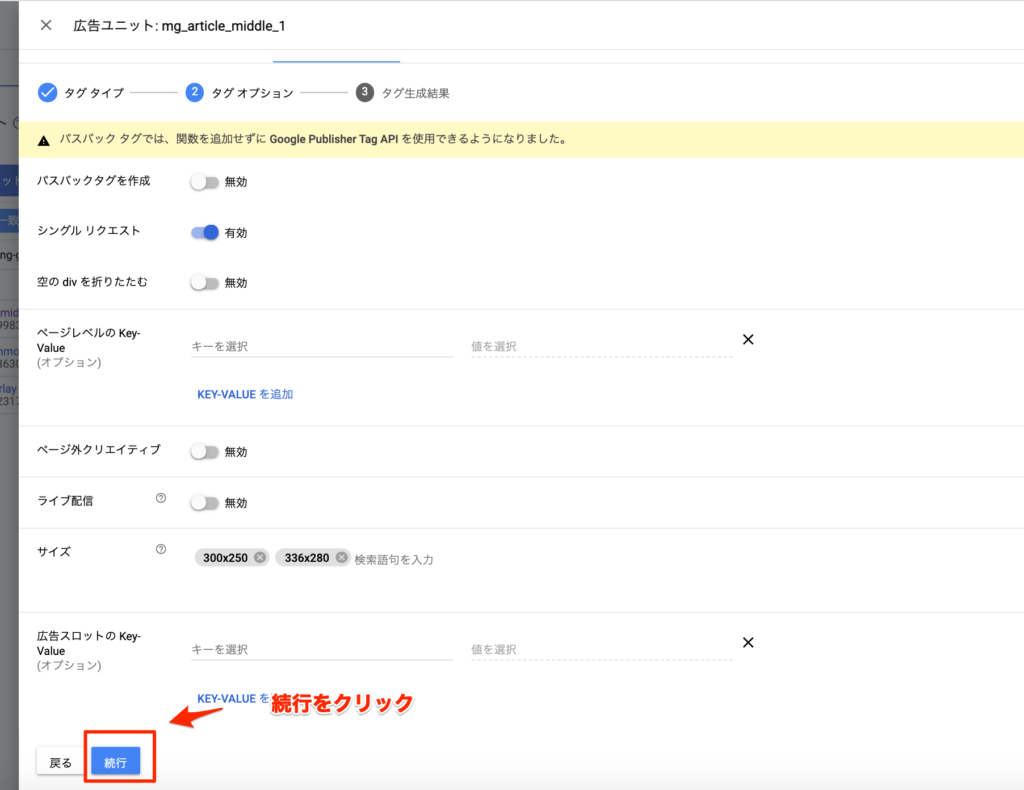Viewport: 1024px width, 790px height.
Task: Click the サイズ 検索語句を入力 search field
Action: (x=394, y=560)
